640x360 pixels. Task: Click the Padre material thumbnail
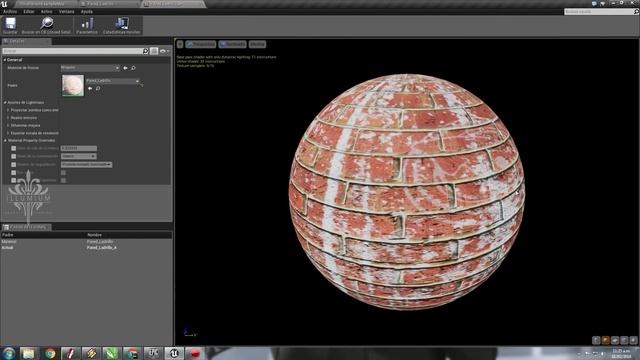(x=73, y=85)
